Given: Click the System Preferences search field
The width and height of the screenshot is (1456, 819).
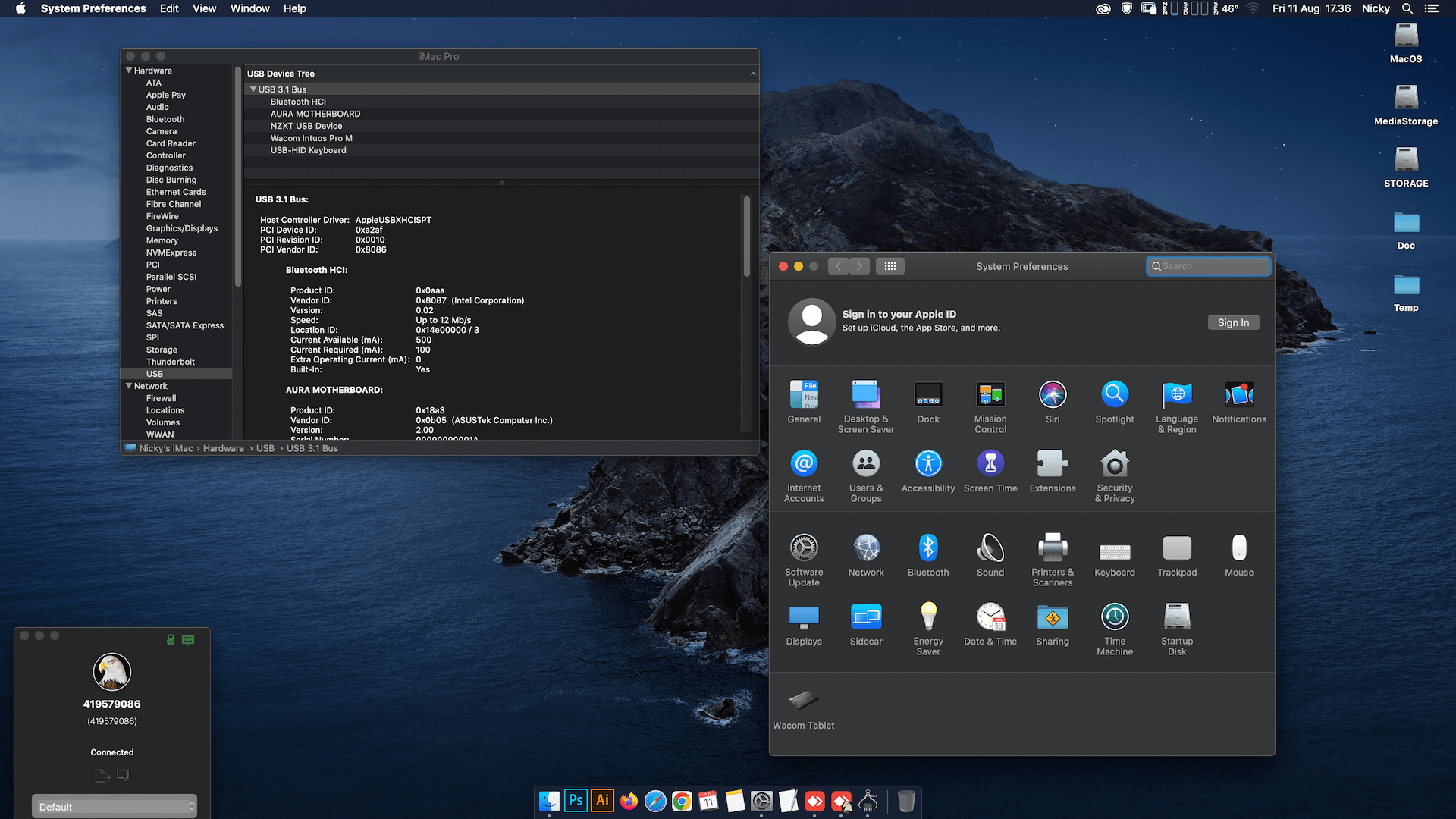Looking at the screenshot, I should click(1209, 266).
